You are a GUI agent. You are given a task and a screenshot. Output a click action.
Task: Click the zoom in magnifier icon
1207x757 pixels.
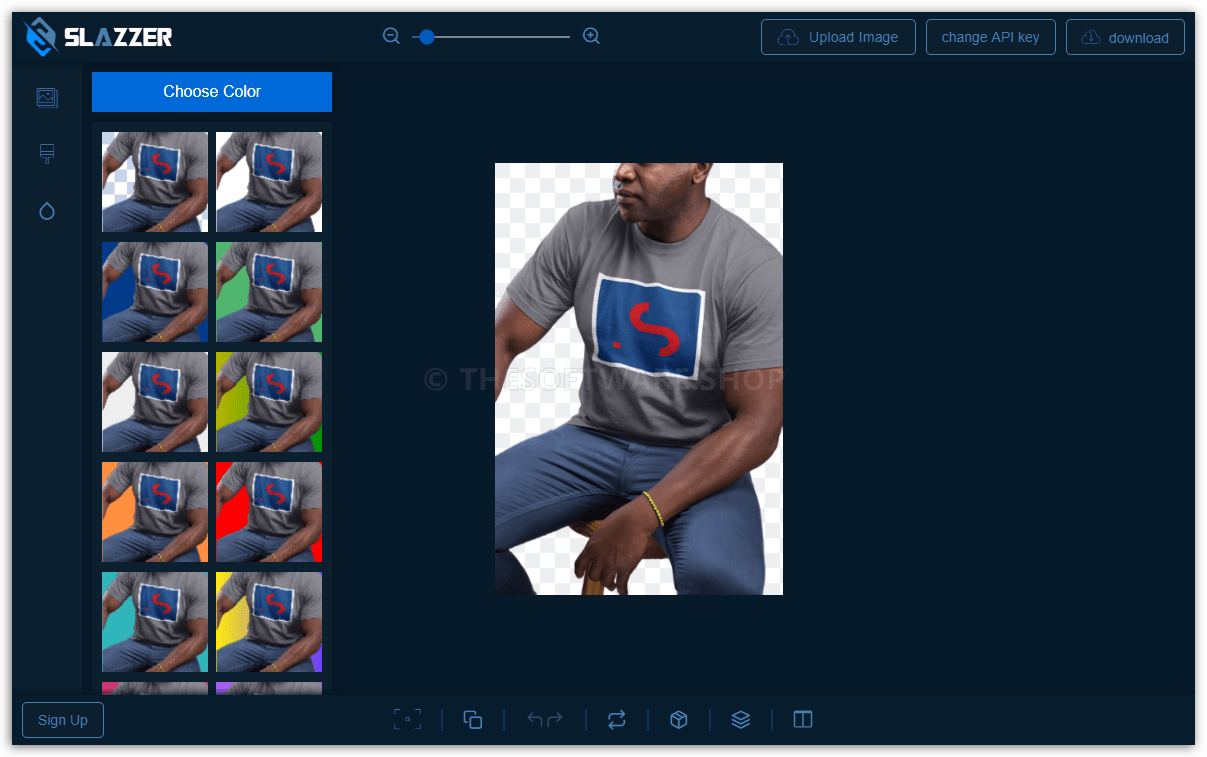[591, 36]
